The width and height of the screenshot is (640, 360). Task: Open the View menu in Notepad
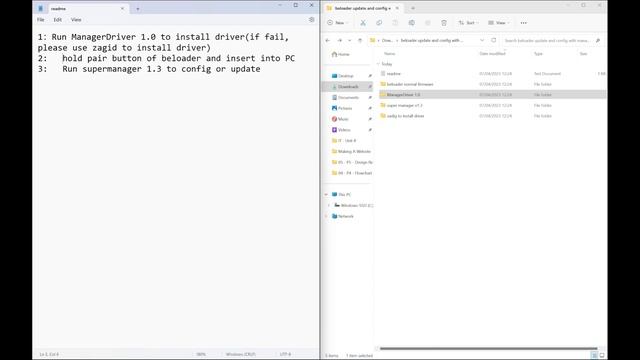tap(76, 20)
